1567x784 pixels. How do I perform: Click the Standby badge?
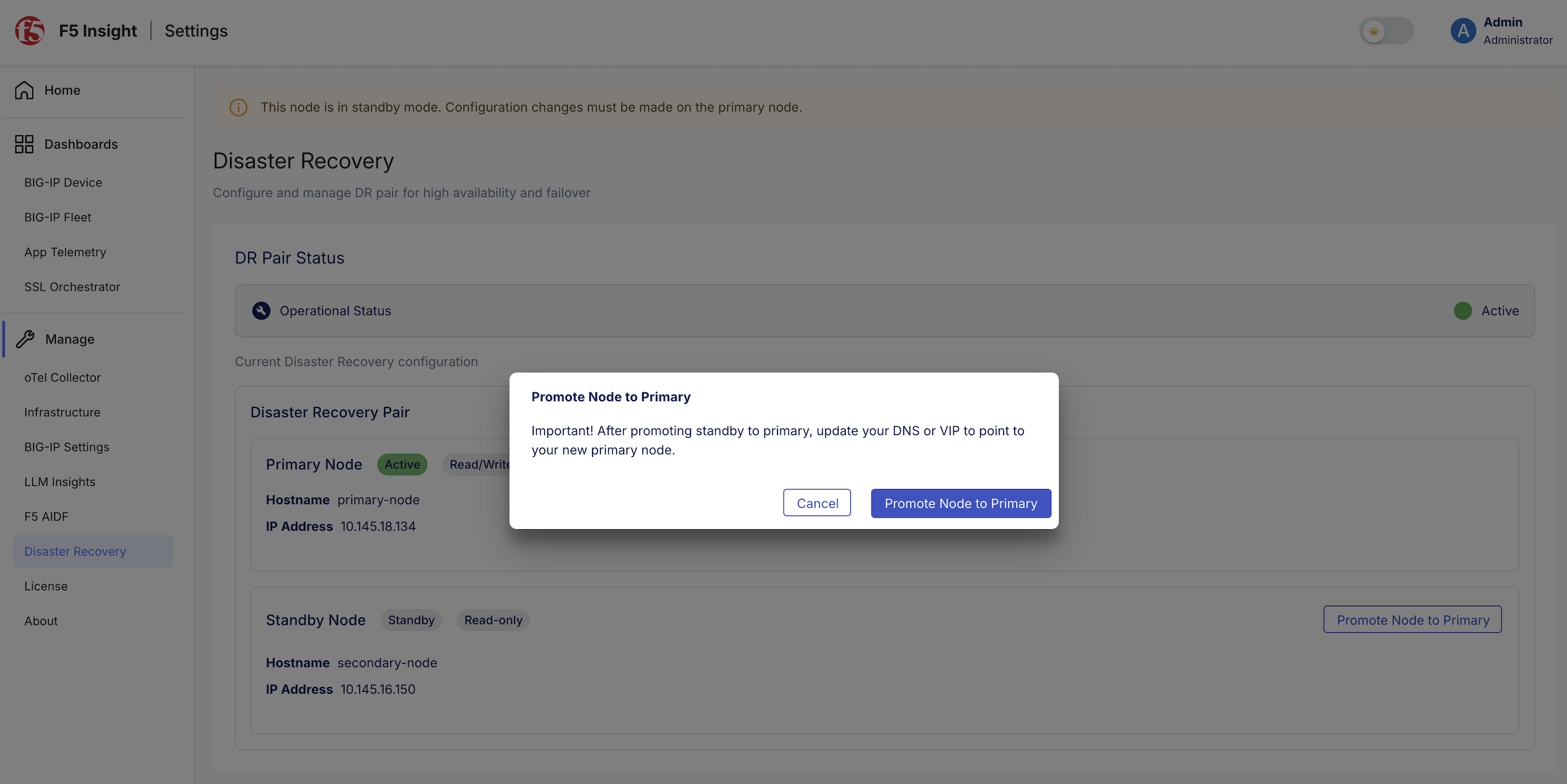click(x=411, y=620)
